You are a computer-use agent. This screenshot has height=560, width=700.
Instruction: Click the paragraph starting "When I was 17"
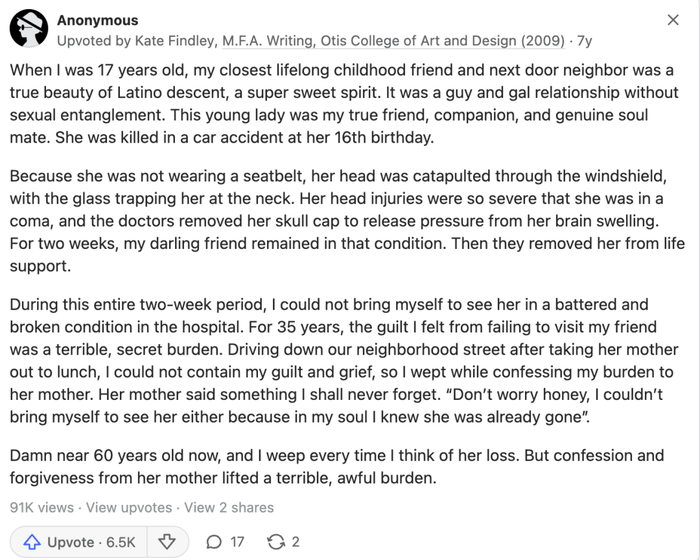point(340,104)
